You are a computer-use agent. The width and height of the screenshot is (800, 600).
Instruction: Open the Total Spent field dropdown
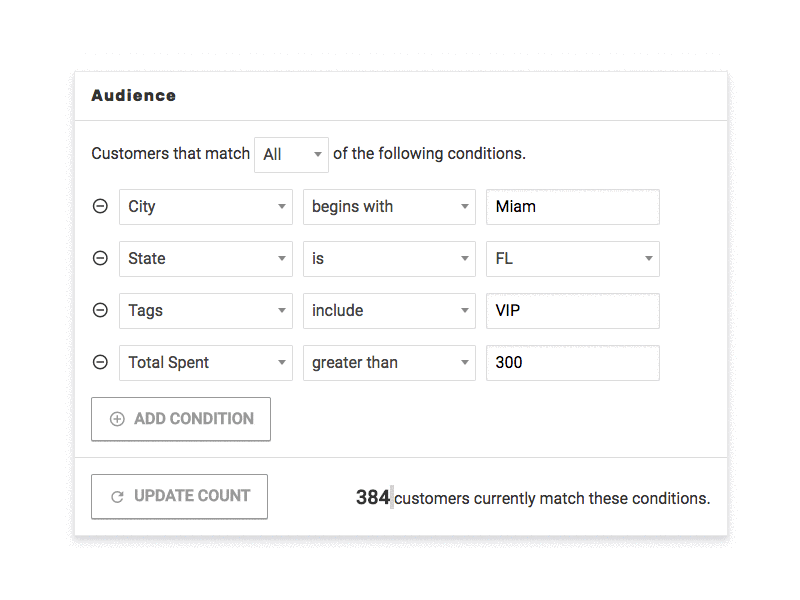click(206, 363)
